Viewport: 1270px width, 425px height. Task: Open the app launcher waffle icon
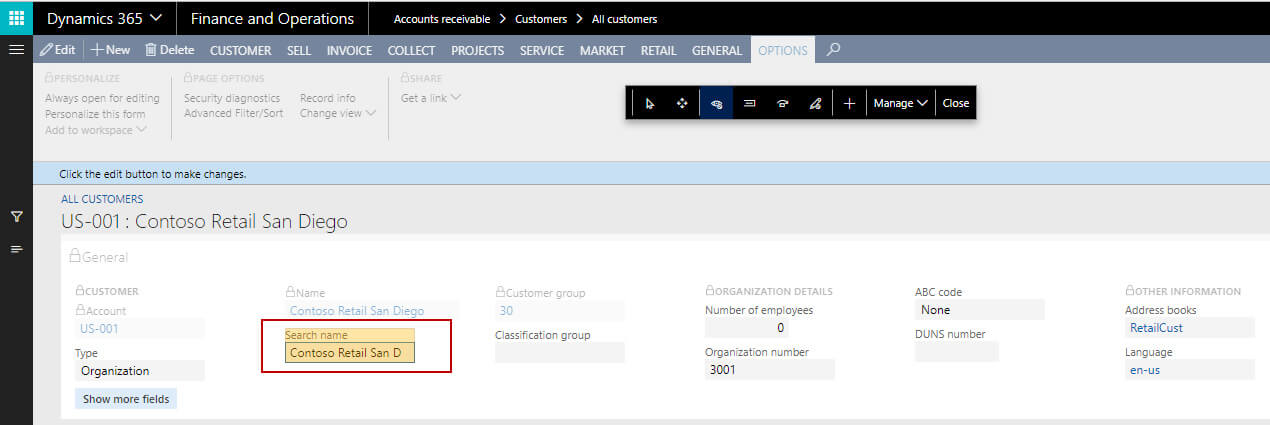tap(16, 18)
